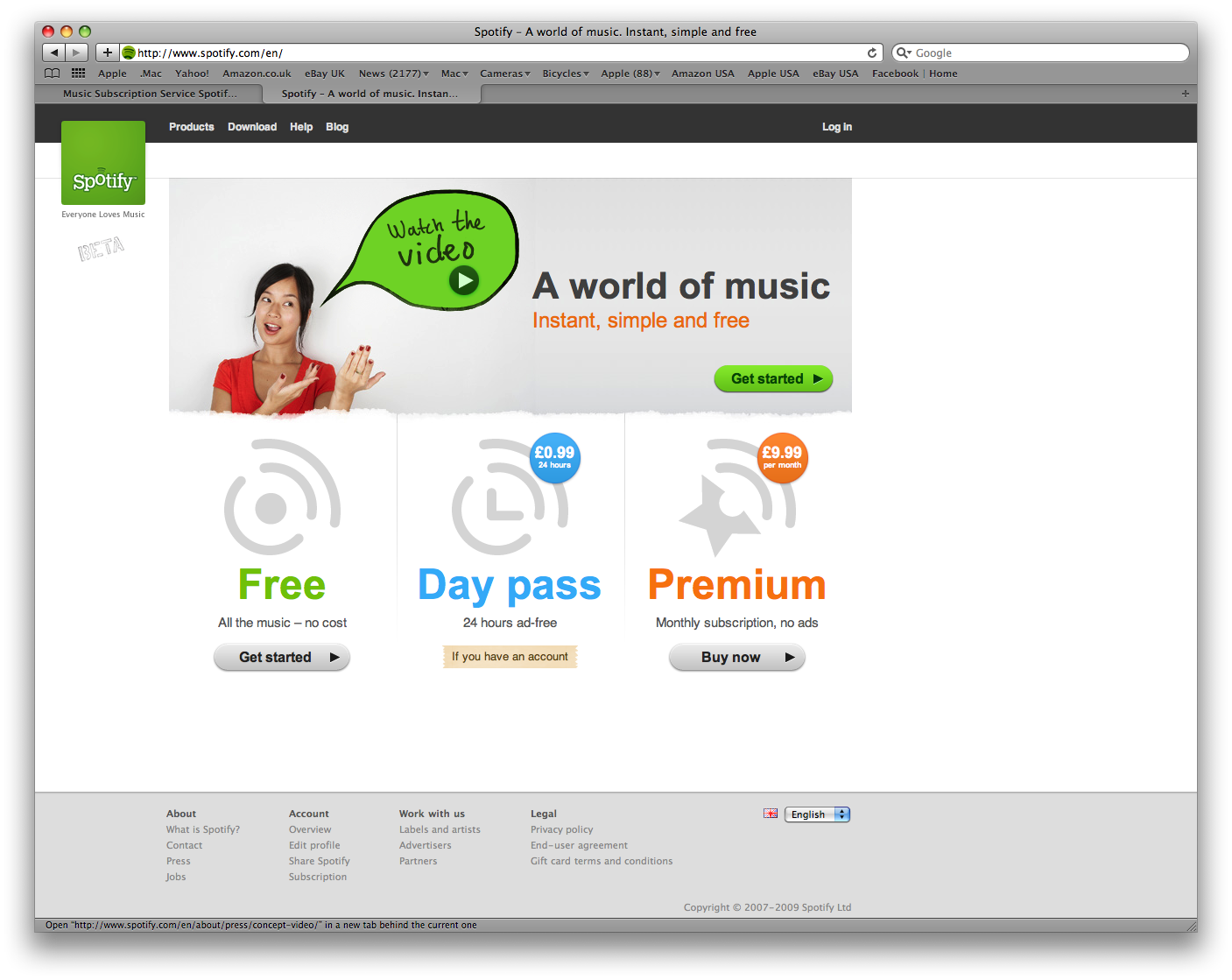This screenshot has height=980, width=1232.
Task: Click the green Get started button
Action: click(x=773, y=378)
